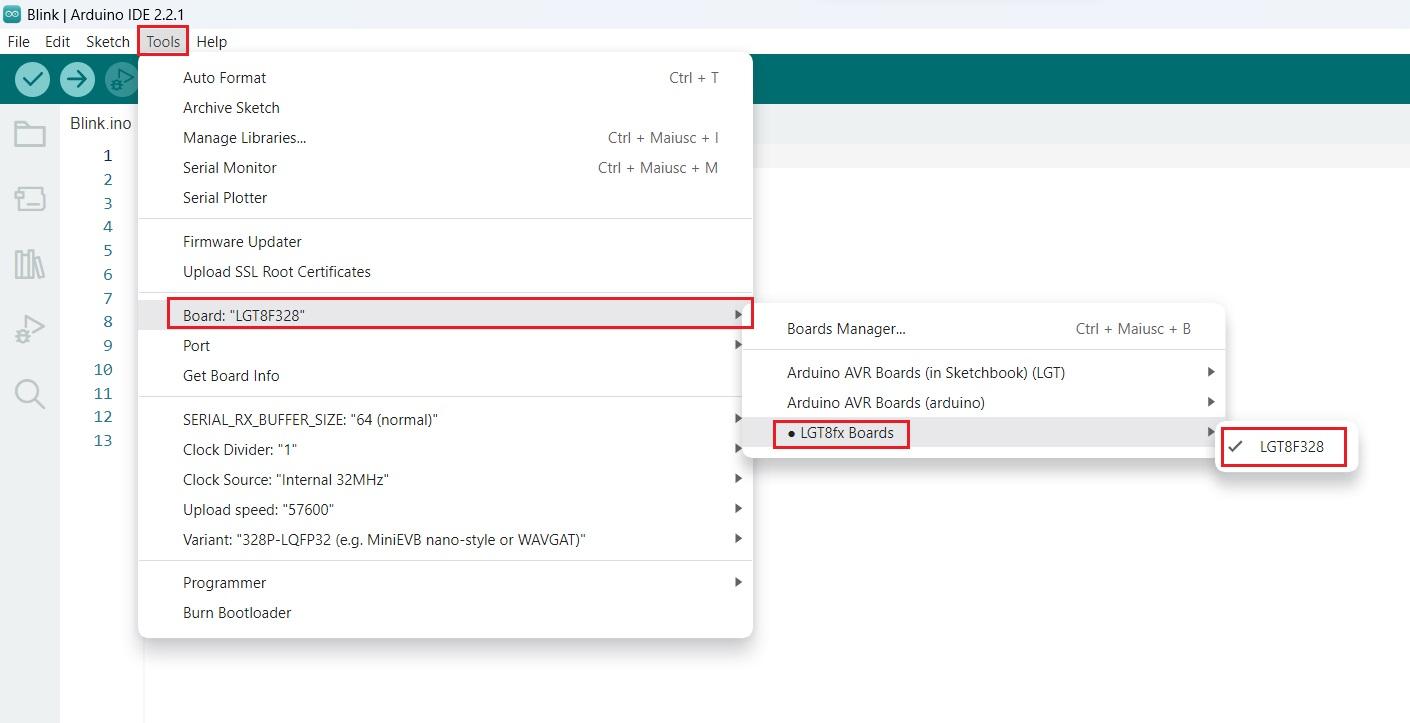Screen dimensions: 1410x723
Task: Choose Burn Bootloader entry
Action: (x=445, y=613)
